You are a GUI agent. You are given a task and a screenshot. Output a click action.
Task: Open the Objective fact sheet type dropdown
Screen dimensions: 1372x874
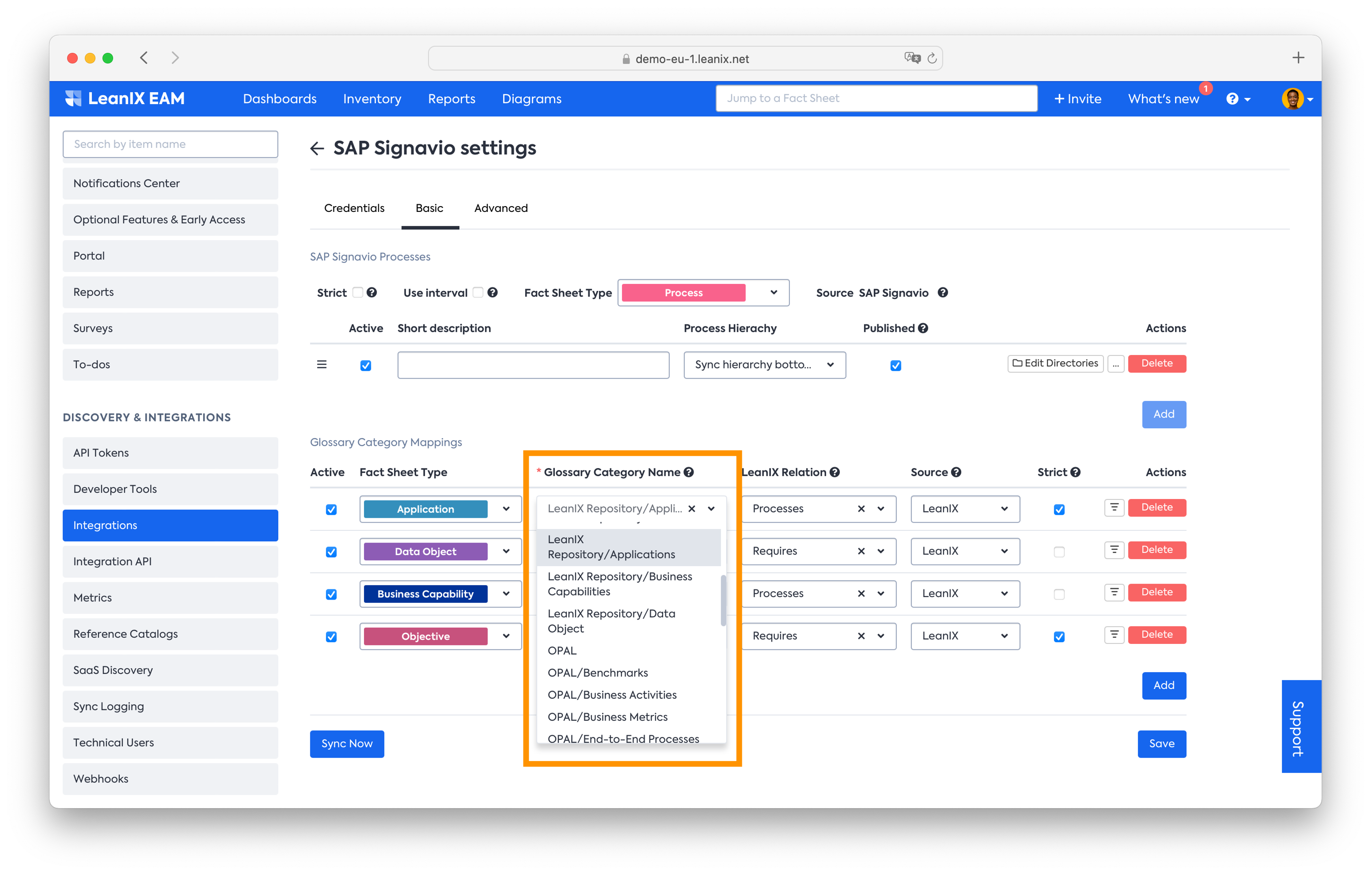coord(441,636)
